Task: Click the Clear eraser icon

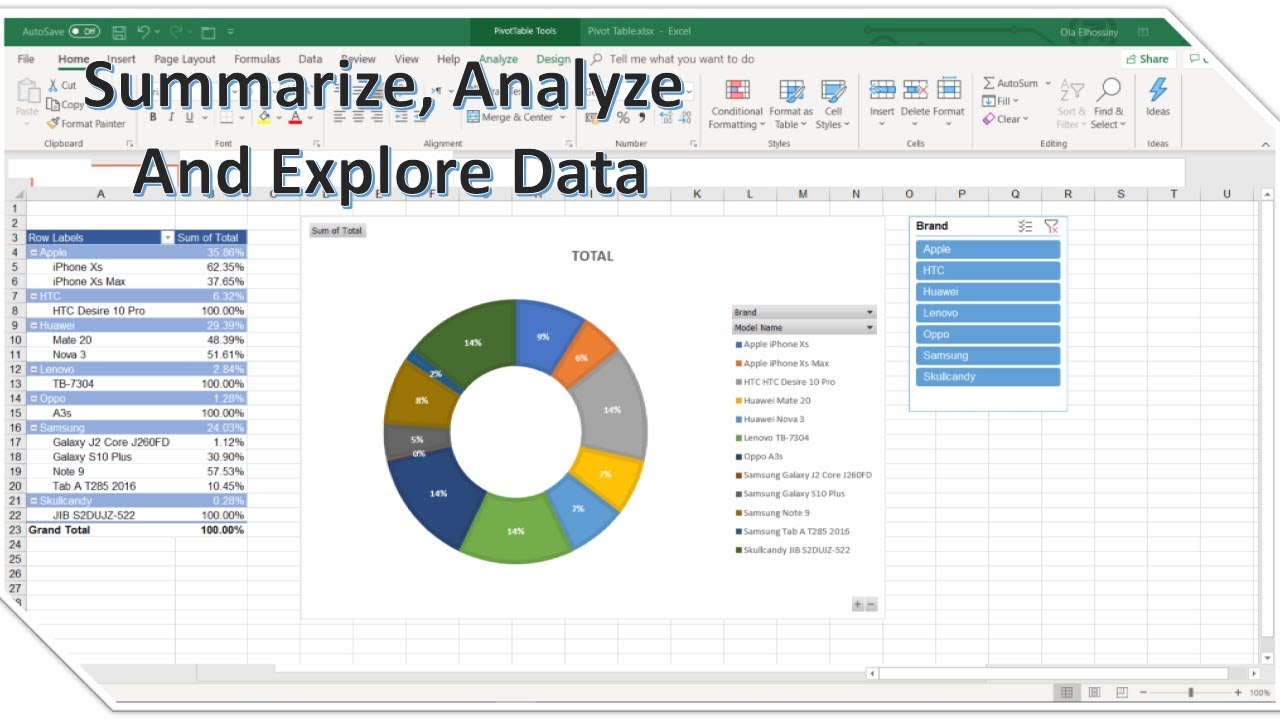Action: point(988,119)
